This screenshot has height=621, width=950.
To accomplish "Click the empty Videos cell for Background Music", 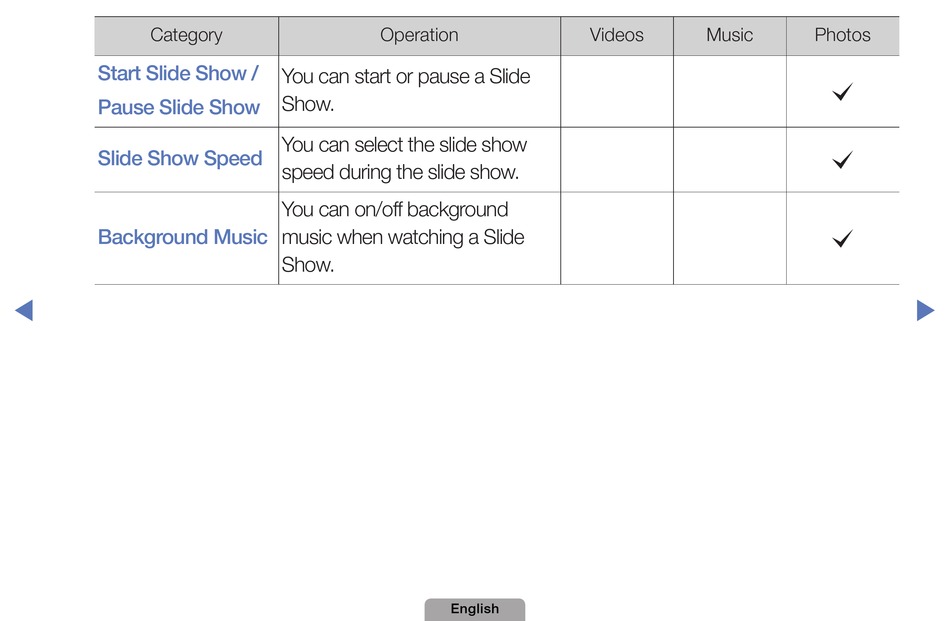I will coord(617,238).
